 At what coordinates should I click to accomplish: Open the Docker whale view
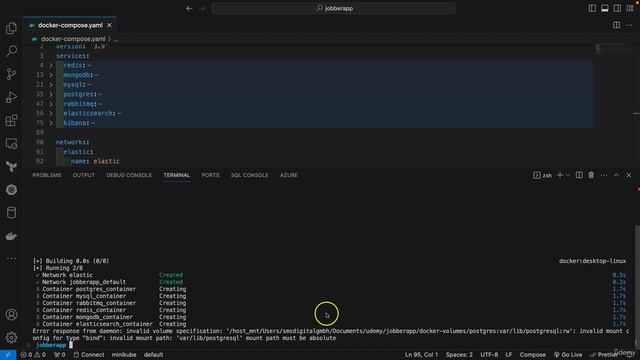[x=11, y=236]
